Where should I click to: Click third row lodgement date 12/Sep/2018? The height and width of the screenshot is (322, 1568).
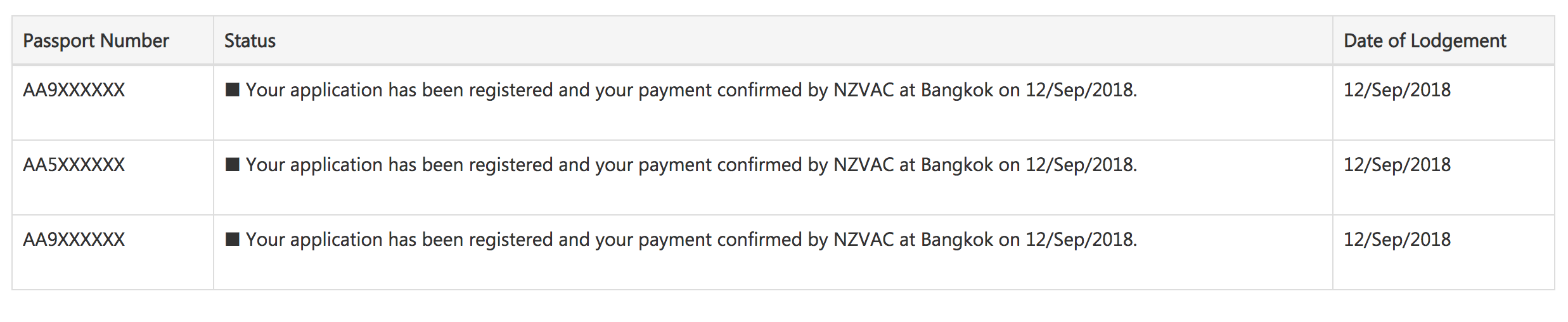(x=1398, y=240)
